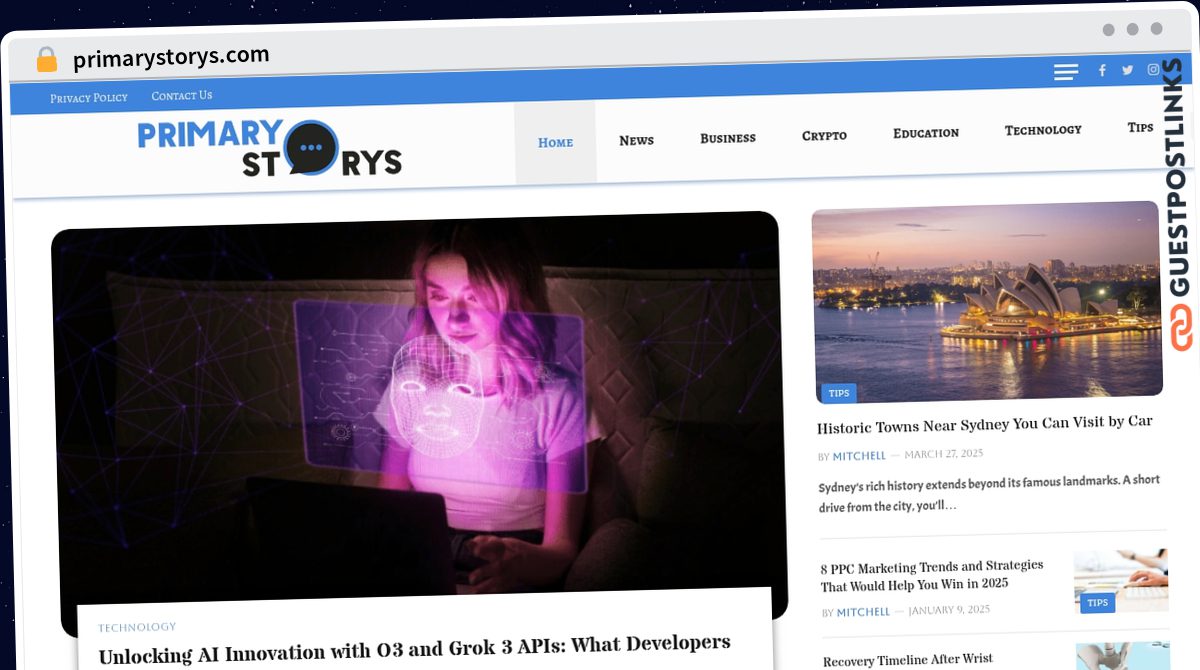Open the Crypto menu item

824,135
